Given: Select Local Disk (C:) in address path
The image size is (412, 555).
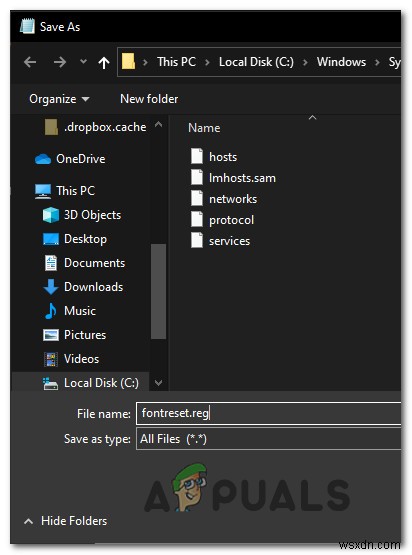Looking at the screenshot, I should [x=256, y=62].
